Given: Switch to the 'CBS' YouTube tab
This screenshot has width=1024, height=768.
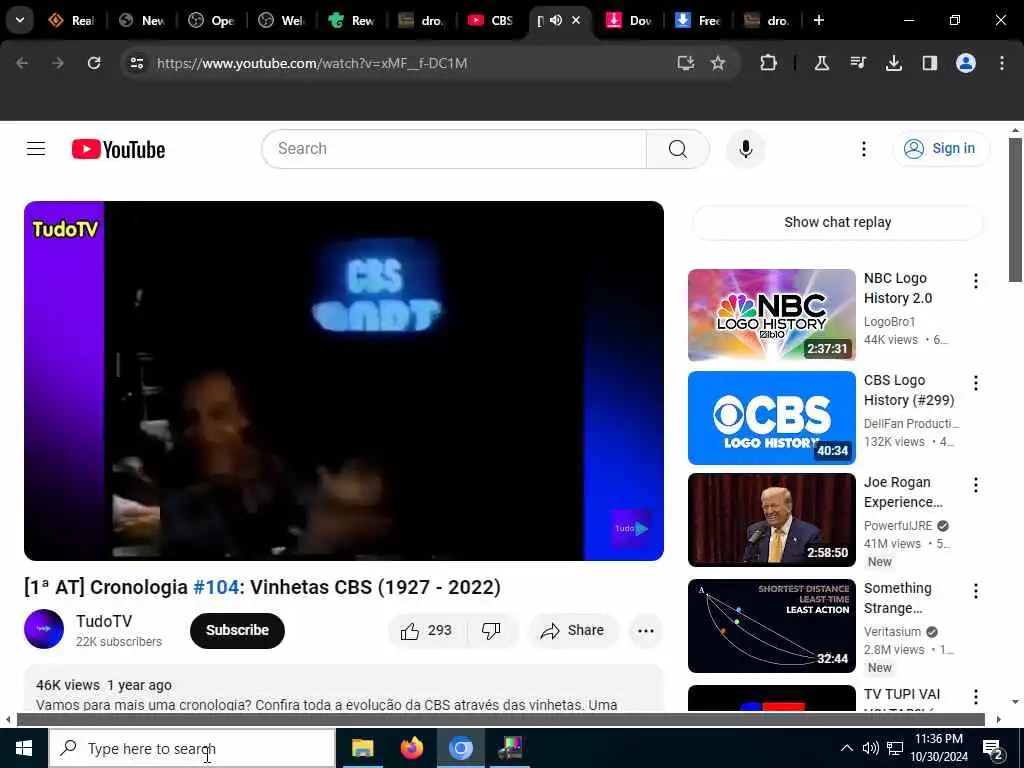Looking at the screenshot, I should point(490,20).
